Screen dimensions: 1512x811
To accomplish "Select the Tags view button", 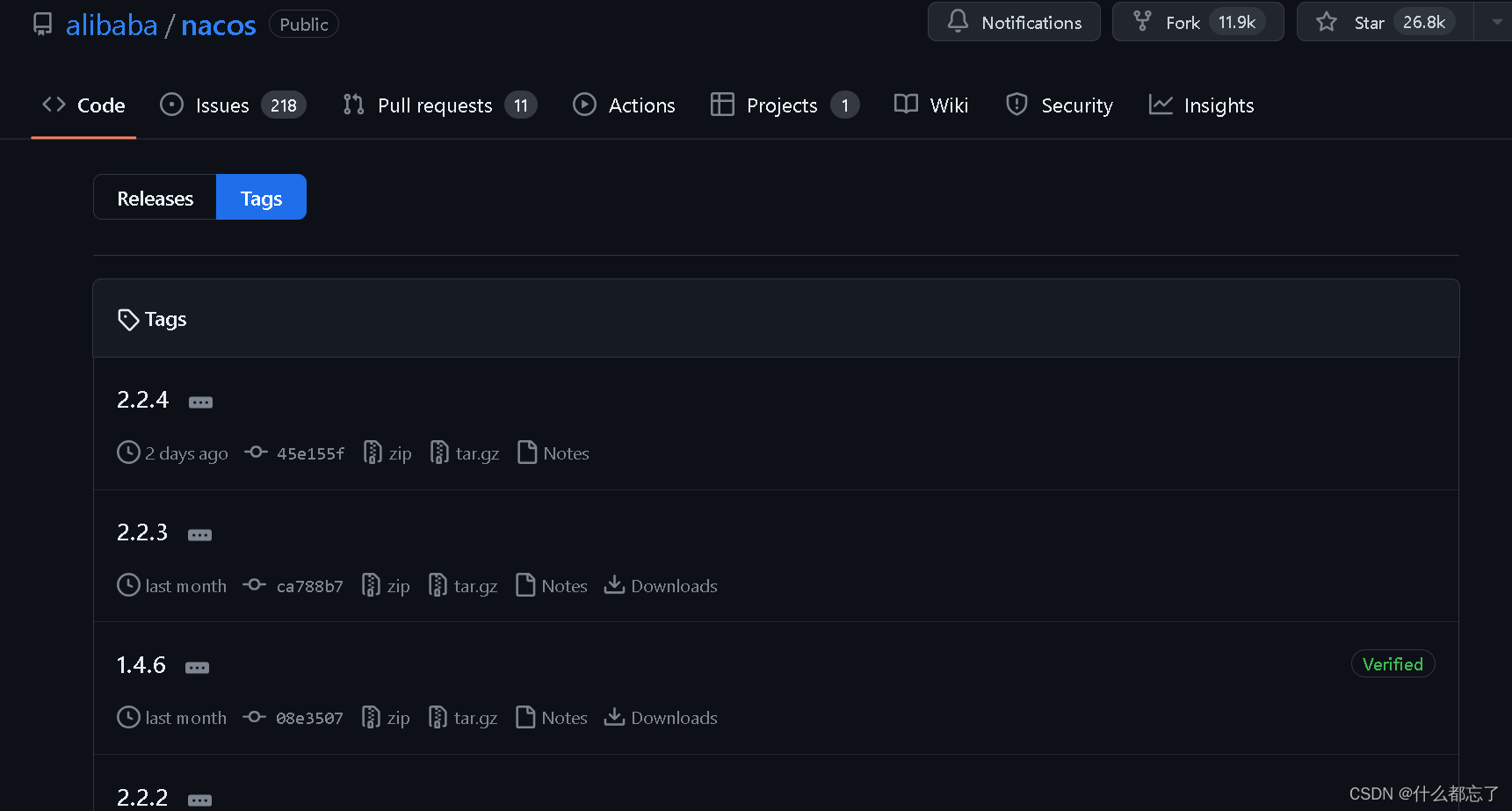I will click(x=261, y=198).
